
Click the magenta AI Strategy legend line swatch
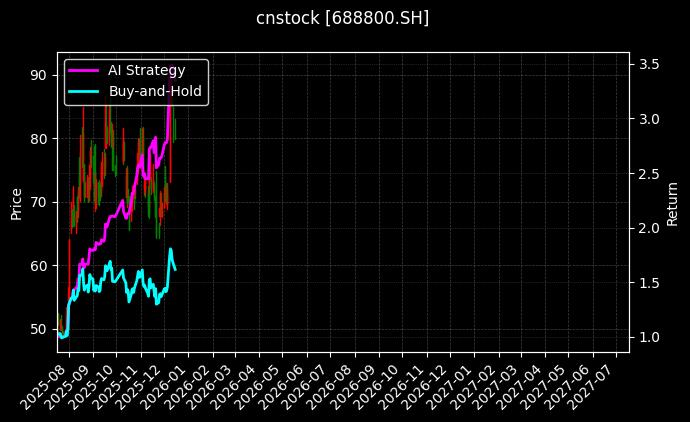click(x=84, y=70)
